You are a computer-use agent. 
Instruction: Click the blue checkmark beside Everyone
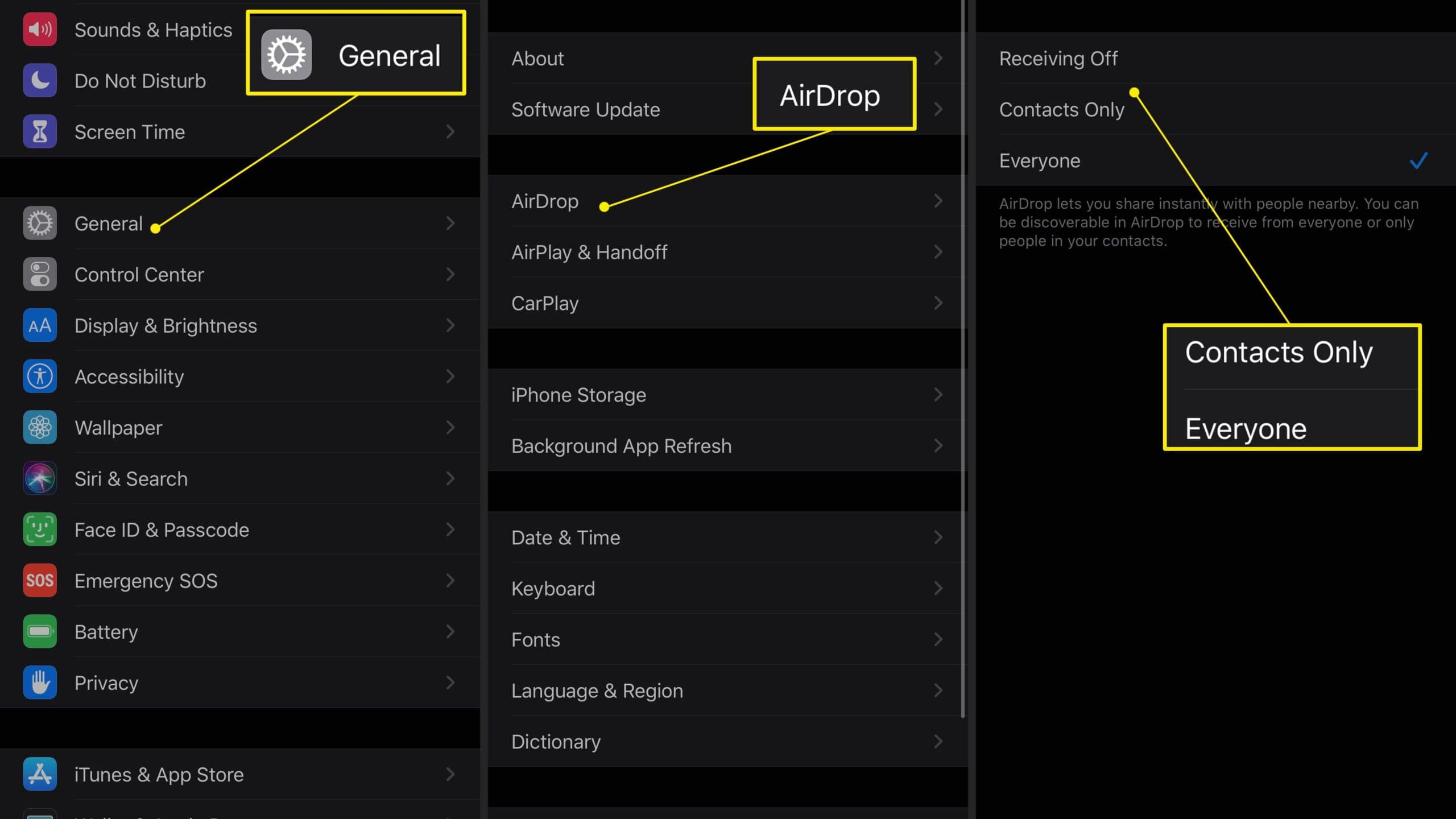(x=1418, y=161)
